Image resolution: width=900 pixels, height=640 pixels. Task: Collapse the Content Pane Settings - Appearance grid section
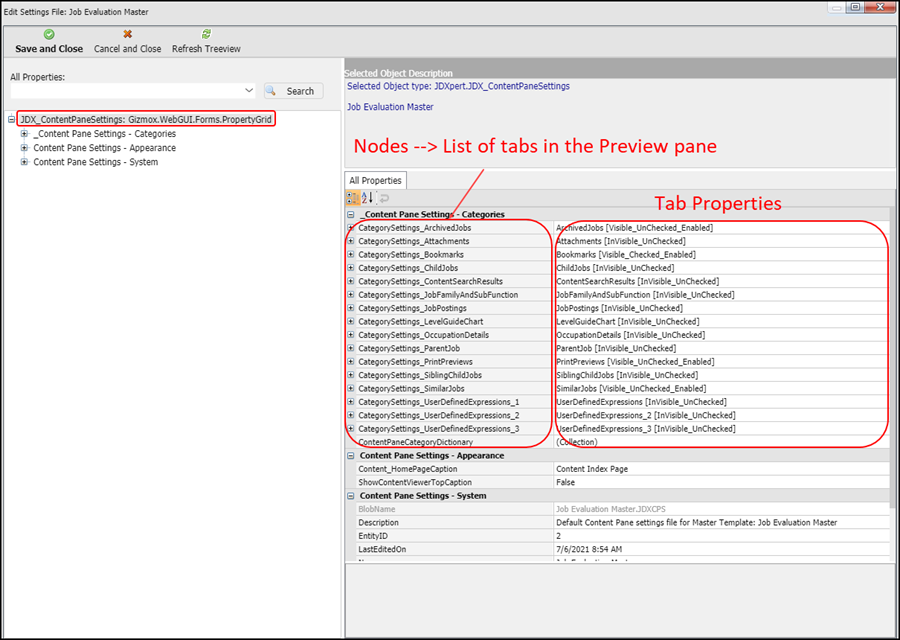point(351,456)
